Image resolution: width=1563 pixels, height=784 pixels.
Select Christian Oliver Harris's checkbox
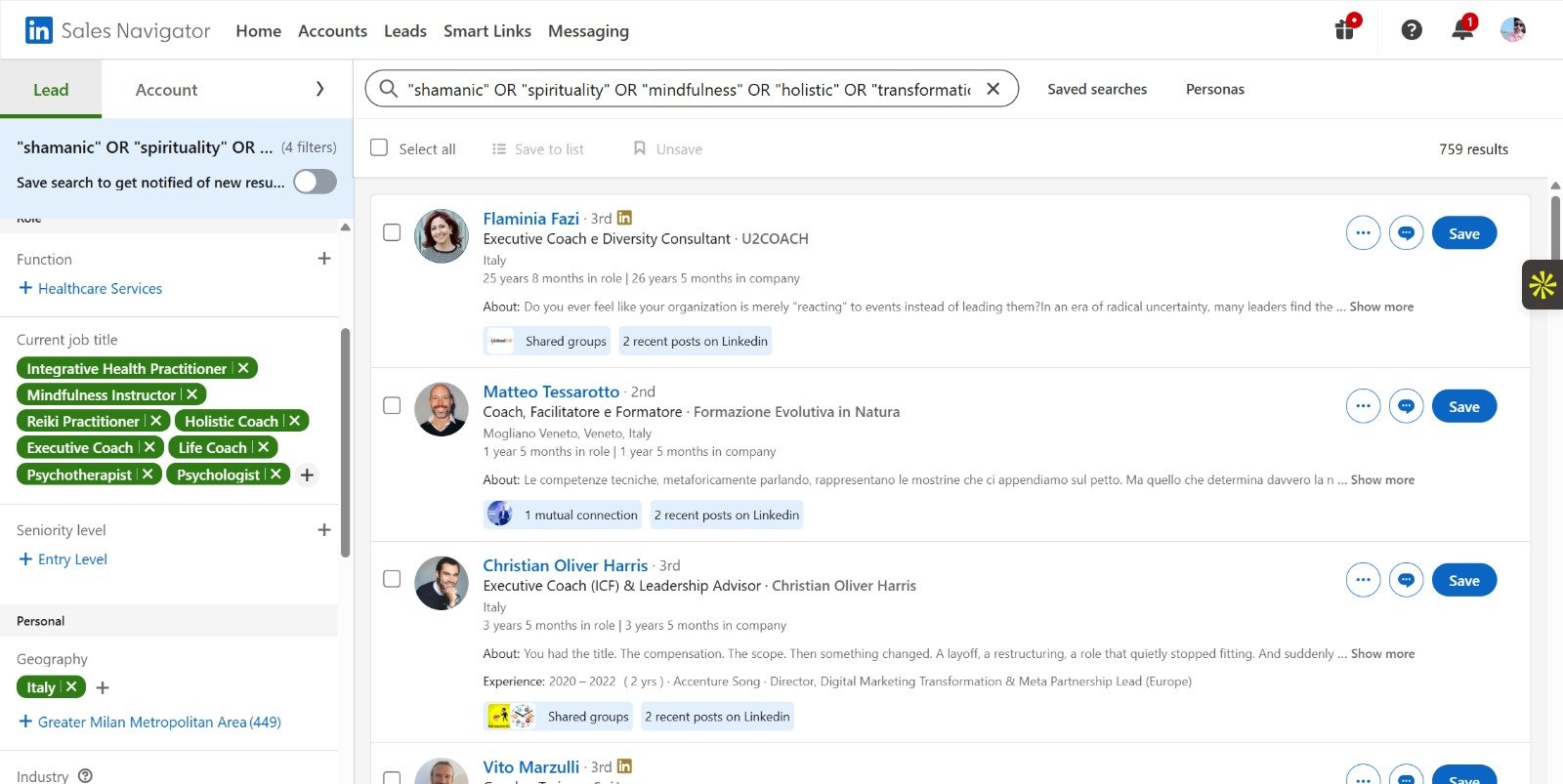pos(392,579)
